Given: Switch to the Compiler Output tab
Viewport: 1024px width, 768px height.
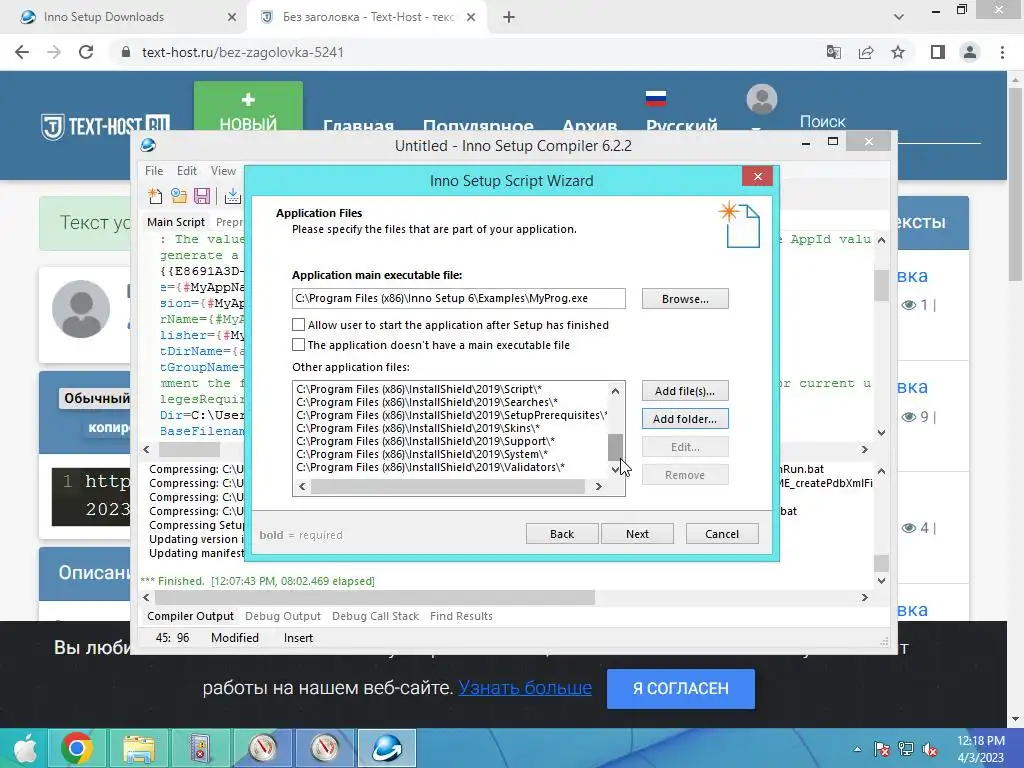Looking at the screenshot, I should 190,616.
